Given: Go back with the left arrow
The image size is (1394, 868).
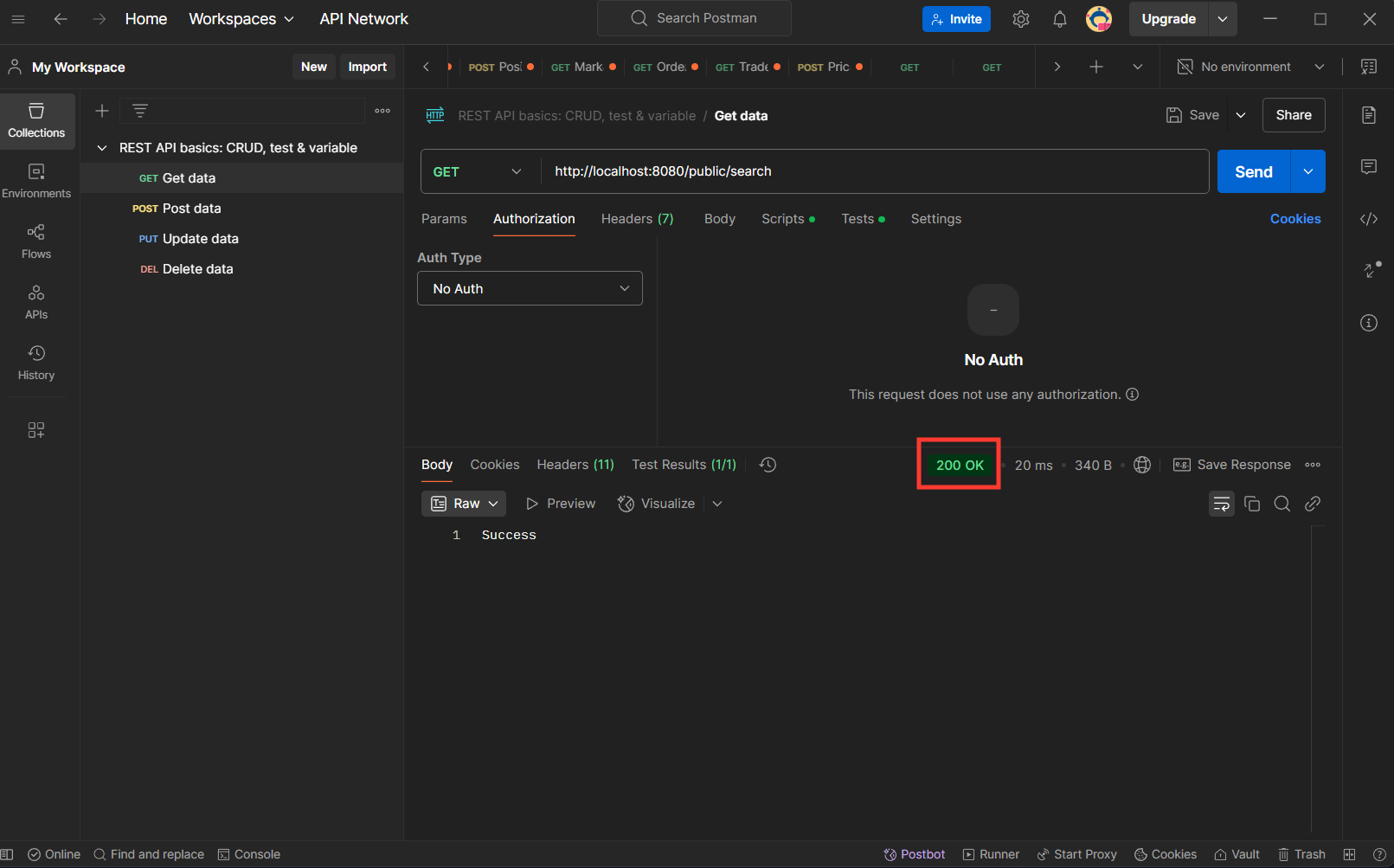Looking at the screenshot, I should tap(61, 19).
